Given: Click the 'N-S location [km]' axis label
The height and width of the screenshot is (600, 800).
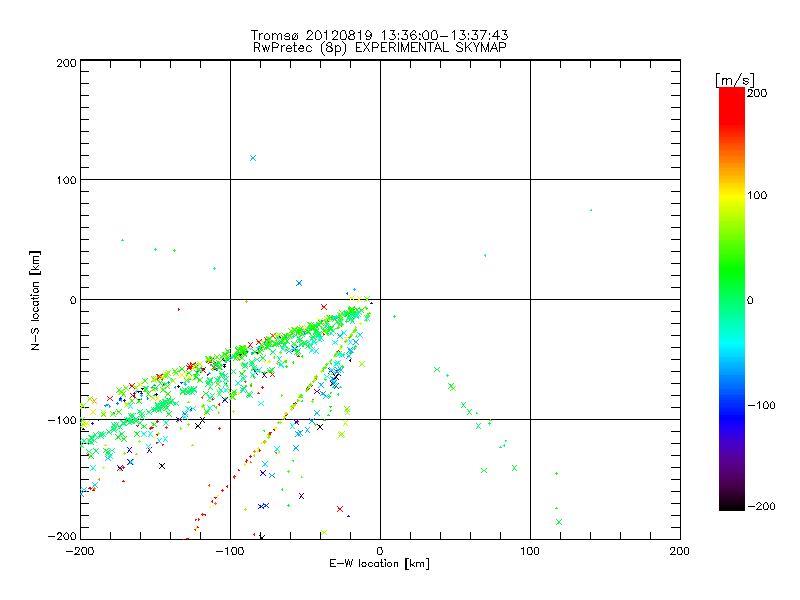Looking at the screenshot, I should point(35,301).
